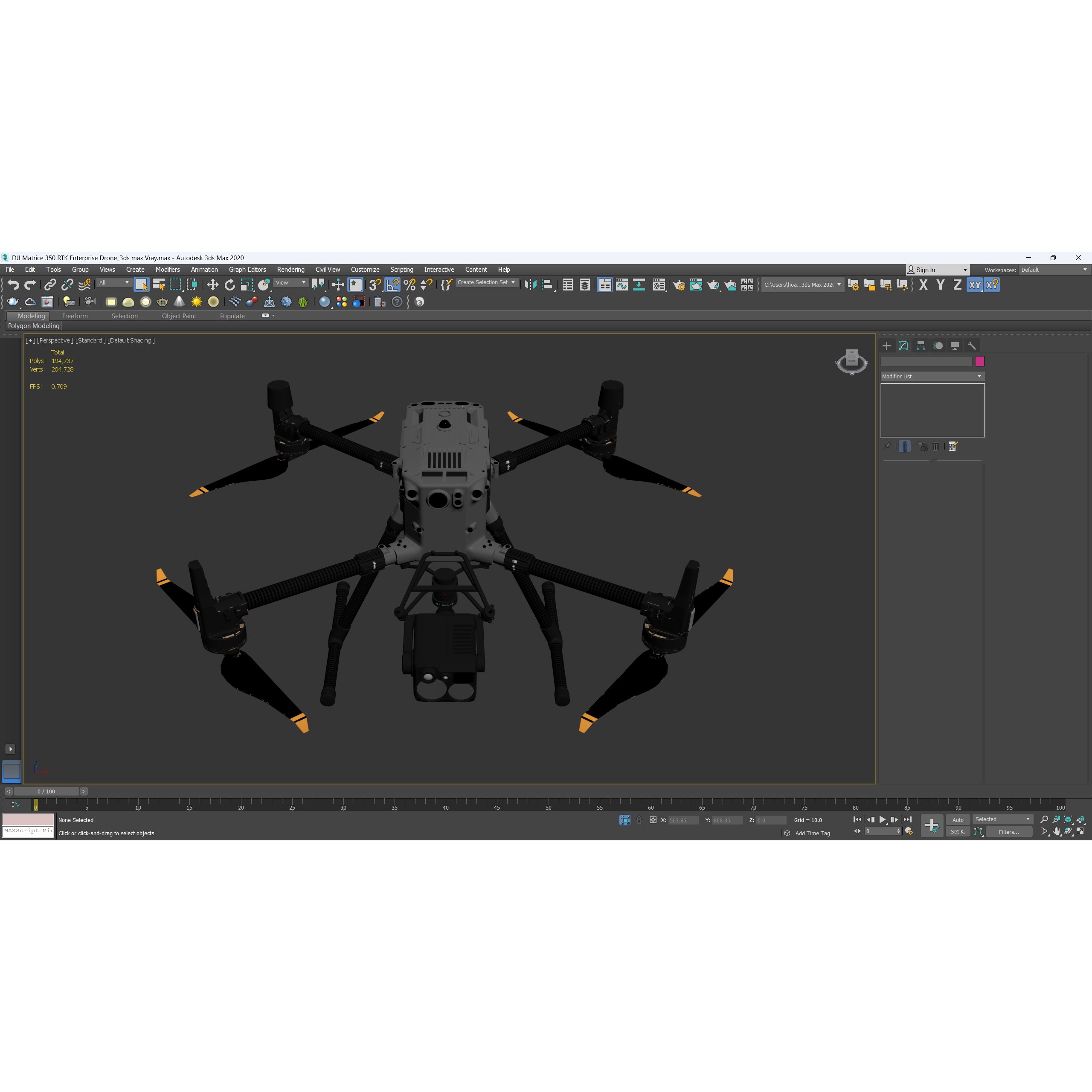Image resolution: width=1092 pixels, height=1092 pixels.
Task: Enable the Auto Key animation mode
Action: click(x=958, y=819)
